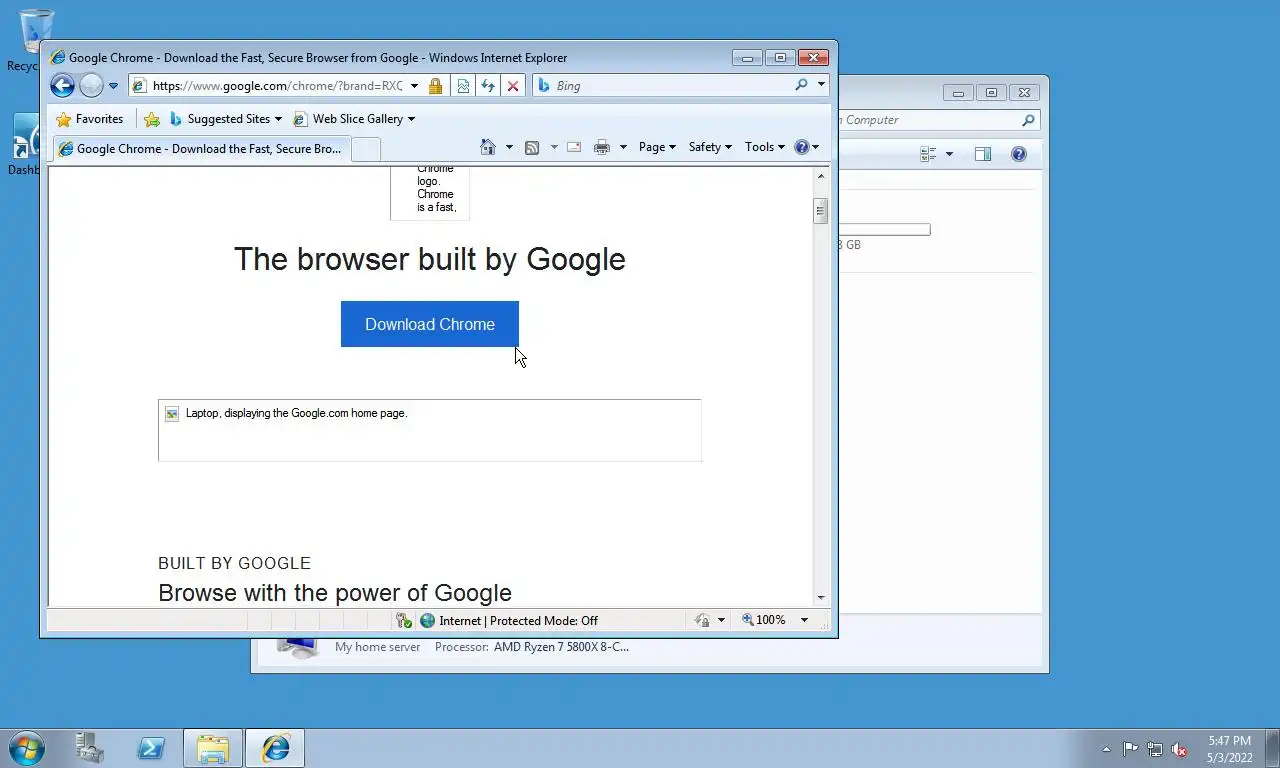Switch to Windows Explorer in taskbar
1280x768 pixels.
point(213,748)
